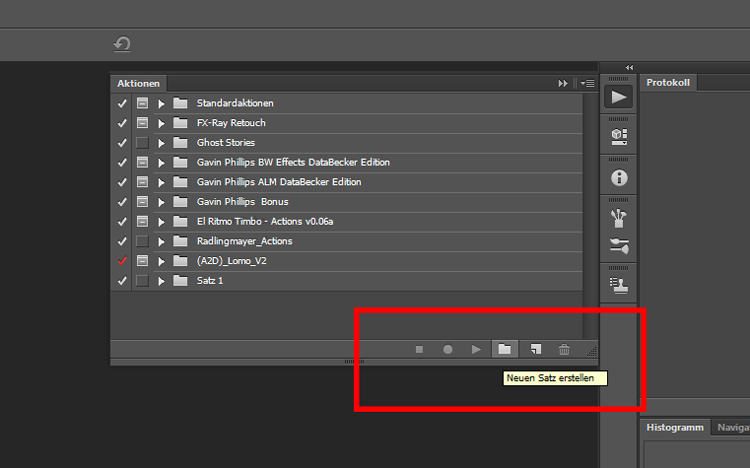
Task: Click the folder icon of Standardaktionen
Action: pyautogui.click(x=180, y=103)
